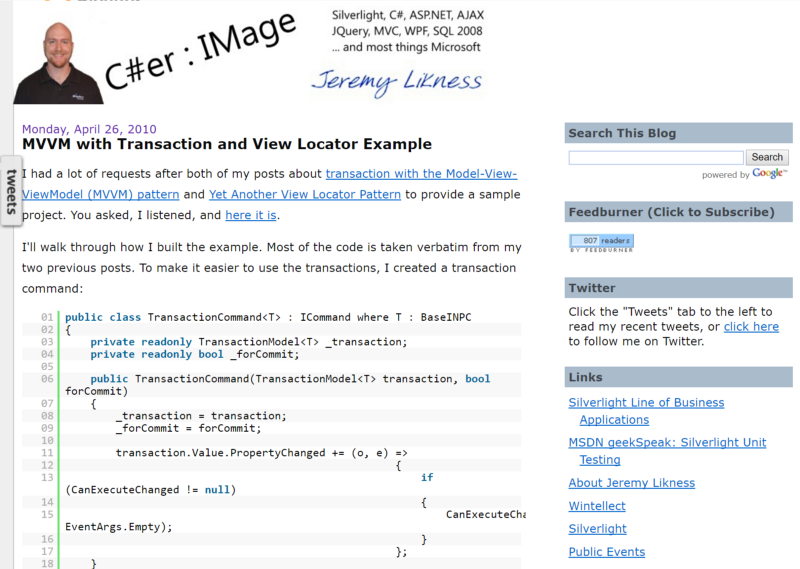Open Yet Another View Locator Pattern link
Image resolution: width=800 pixels, height=569 pixels.
tap(305, 194)
